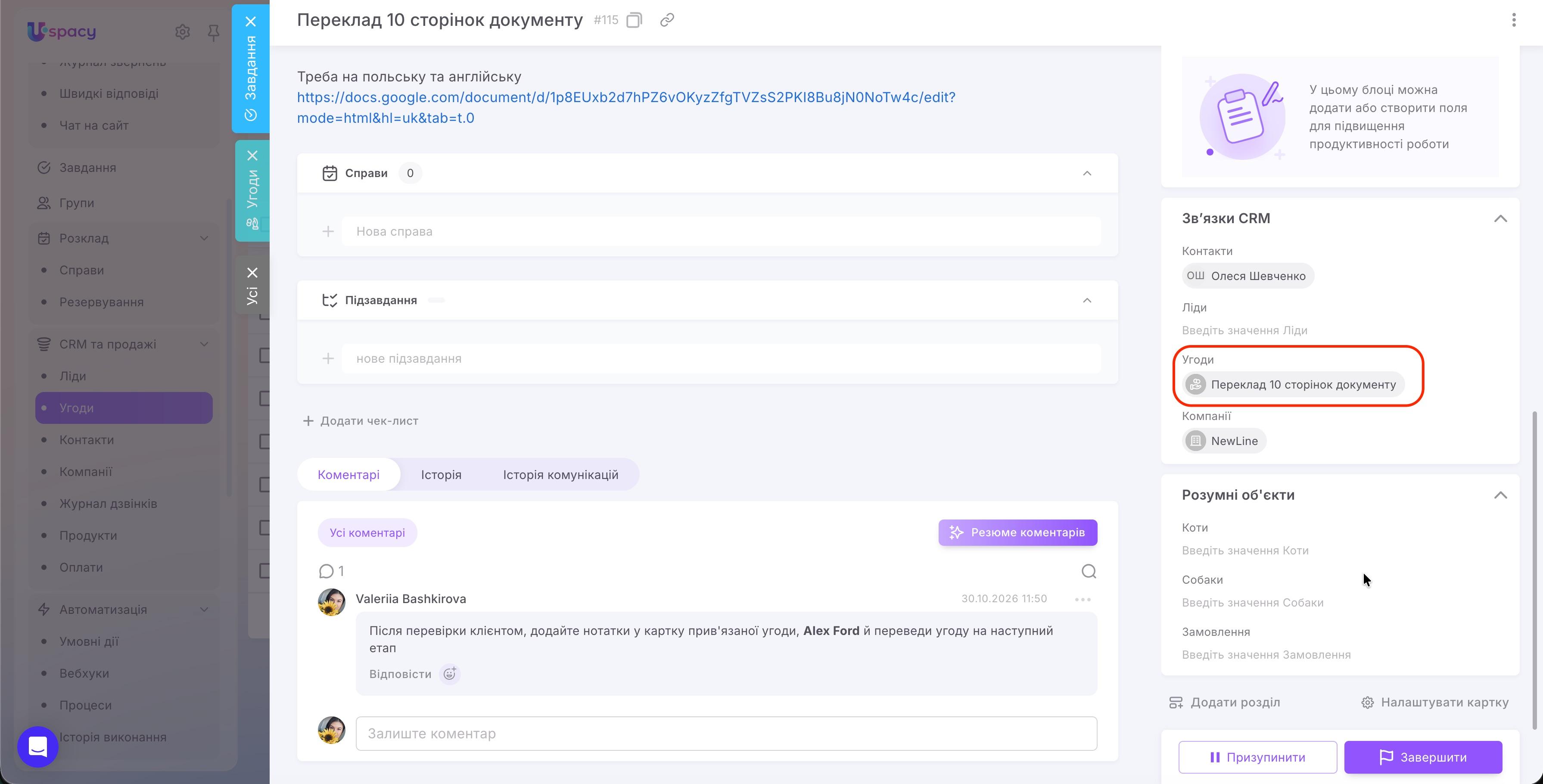Close the Завдання side tab

click(x=251, y=22)
